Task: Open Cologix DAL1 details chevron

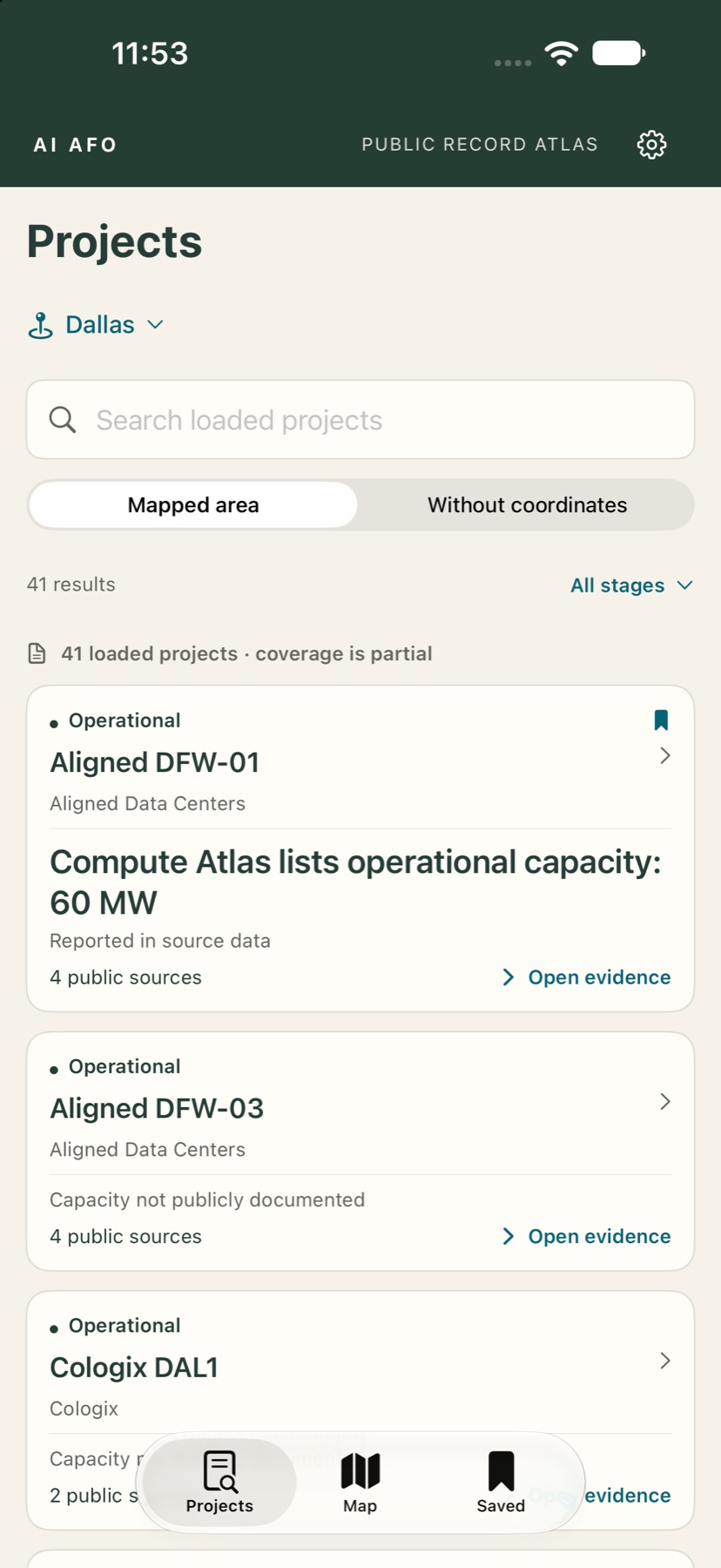Action: [665, 1361]
